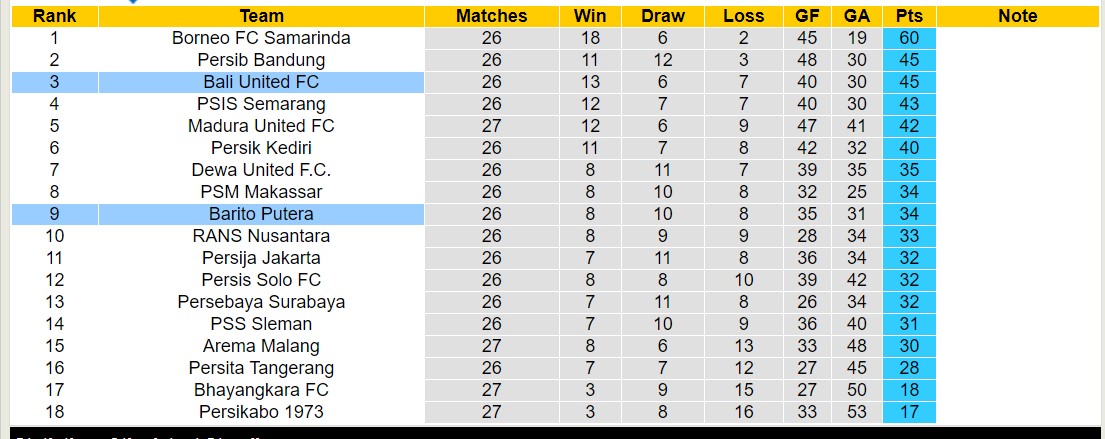Open the highlighted Bali United FC entry
Viewport: 1105px width, 439px height.
[x=261, y=82]
